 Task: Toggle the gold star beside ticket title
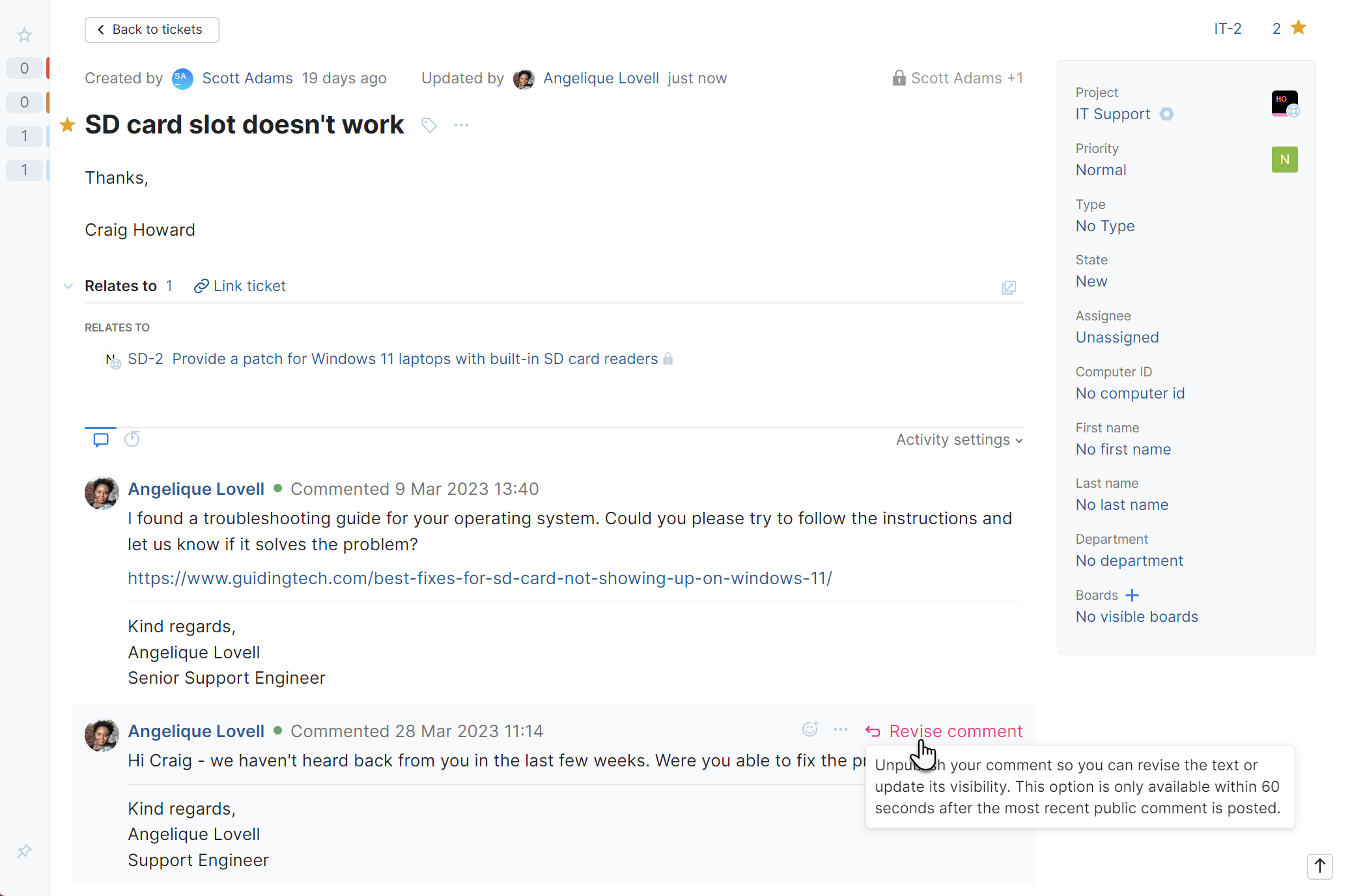tap(67, 125)
